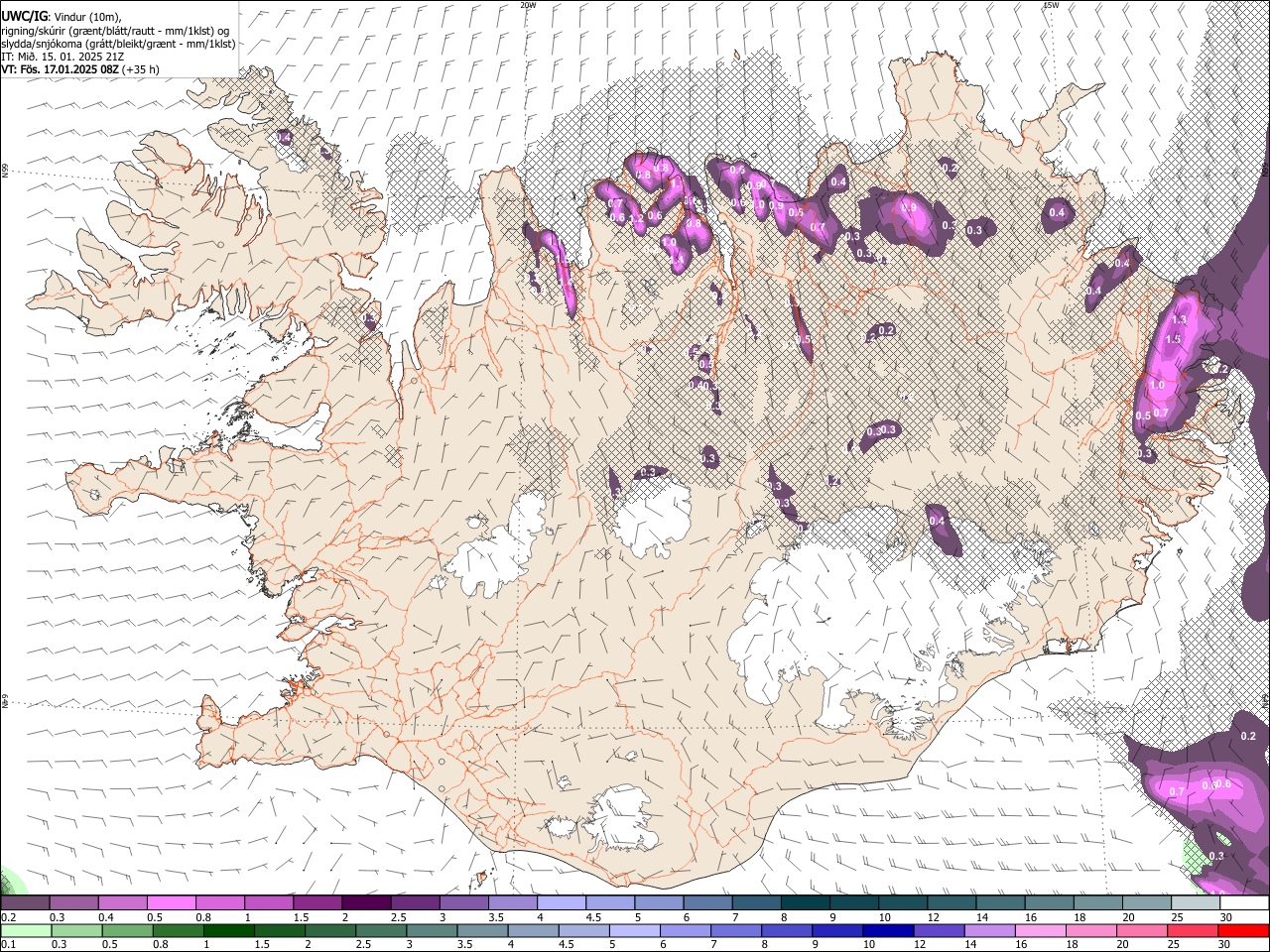Screen dimensions: 1270x952
Task: Pick the dark teal 8 swatch, upper legend row
Action: (x=806, y=903)
